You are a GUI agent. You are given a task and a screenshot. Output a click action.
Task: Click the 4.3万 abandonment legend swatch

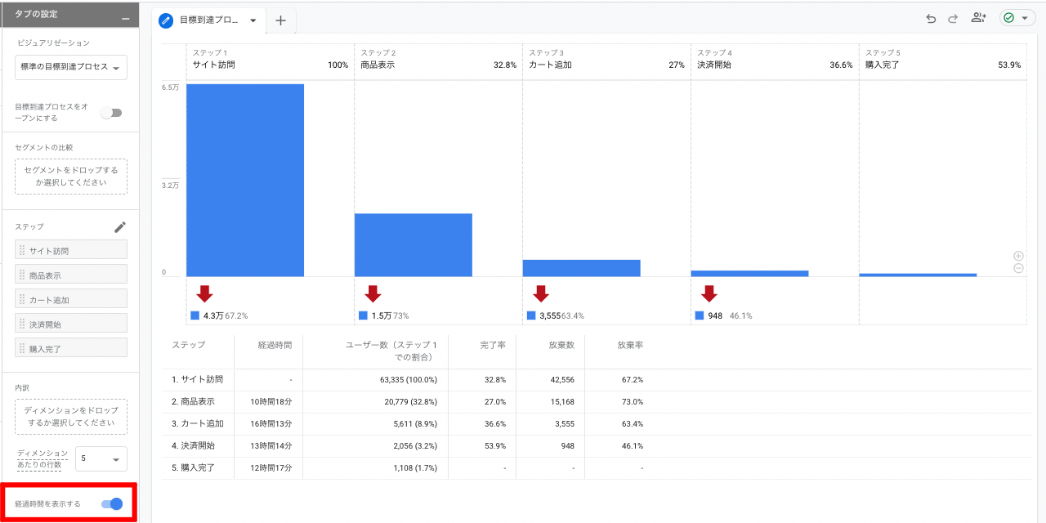click(195, 316)
